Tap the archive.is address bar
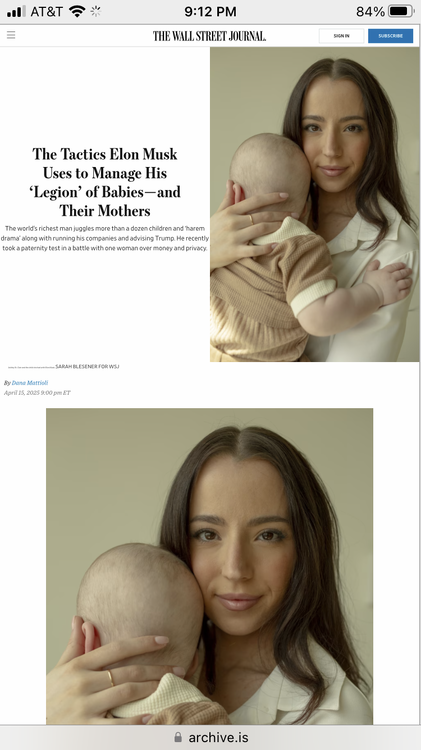The width and height of the screenshot is (421, 750). 210,737
